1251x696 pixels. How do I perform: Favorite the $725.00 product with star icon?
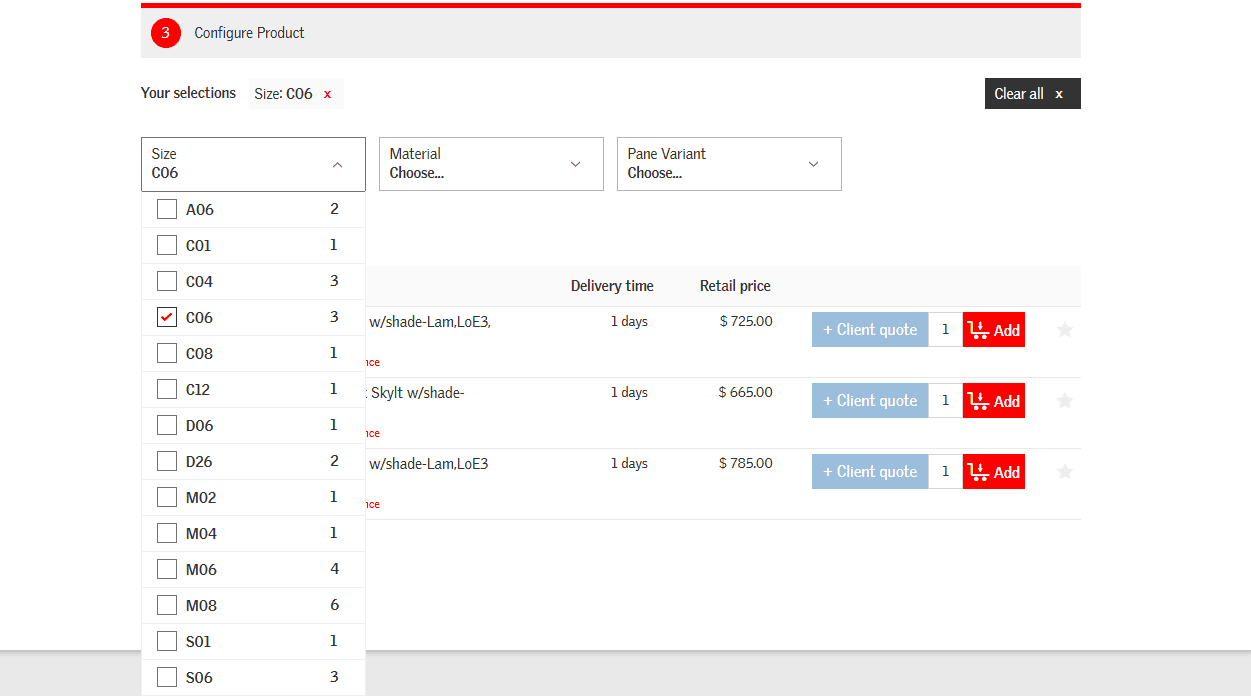click(x=1065, y=329)
